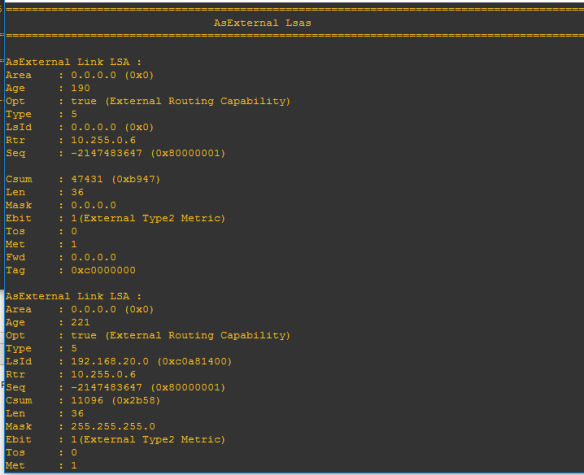This screenshot has height=475, width=584.
Task: Select the 'Area' line directly above Age 221
Action: pyautogui.click(x=80, y=309)
